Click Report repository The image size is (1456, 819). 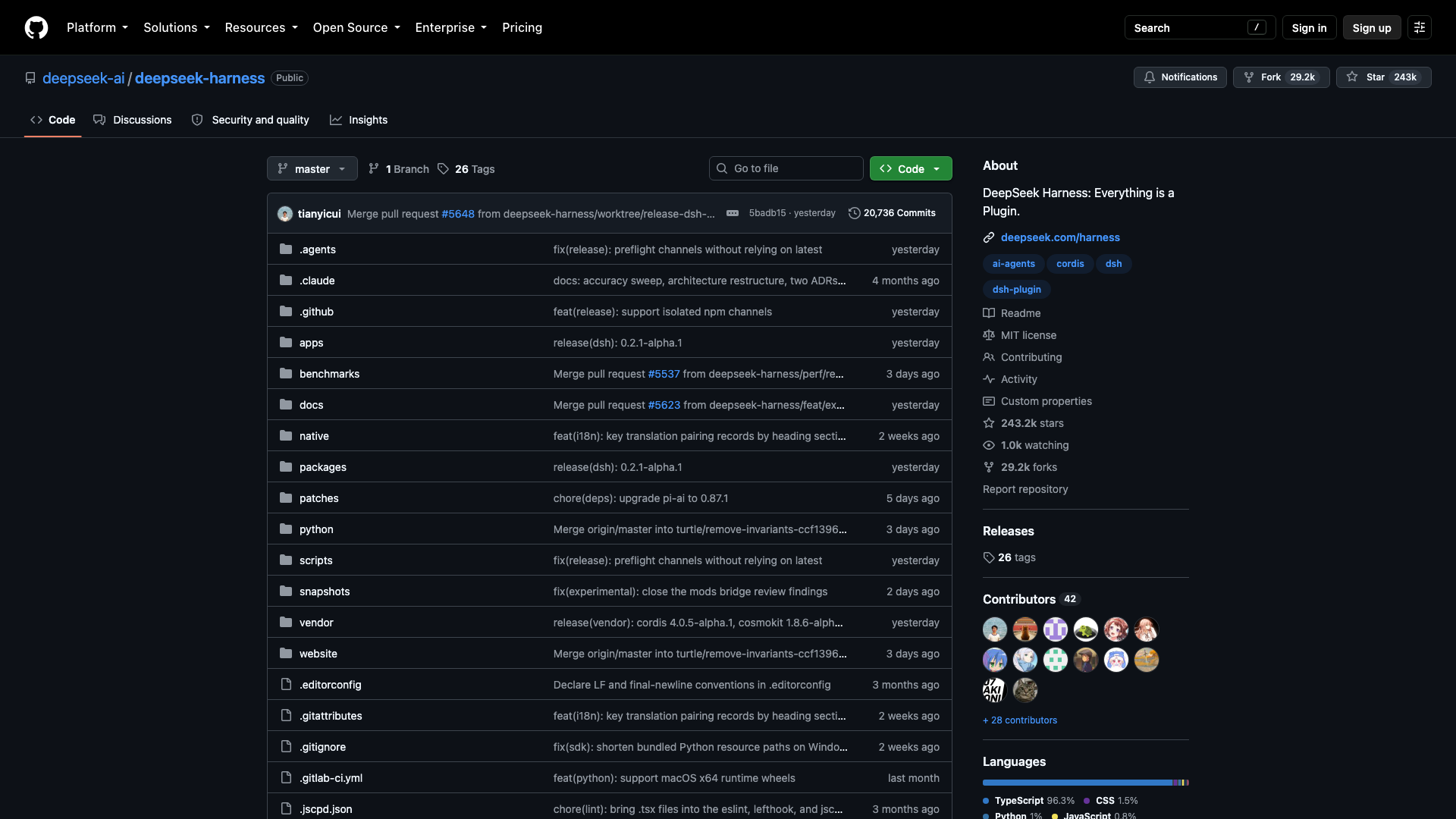pos(1025,489)
